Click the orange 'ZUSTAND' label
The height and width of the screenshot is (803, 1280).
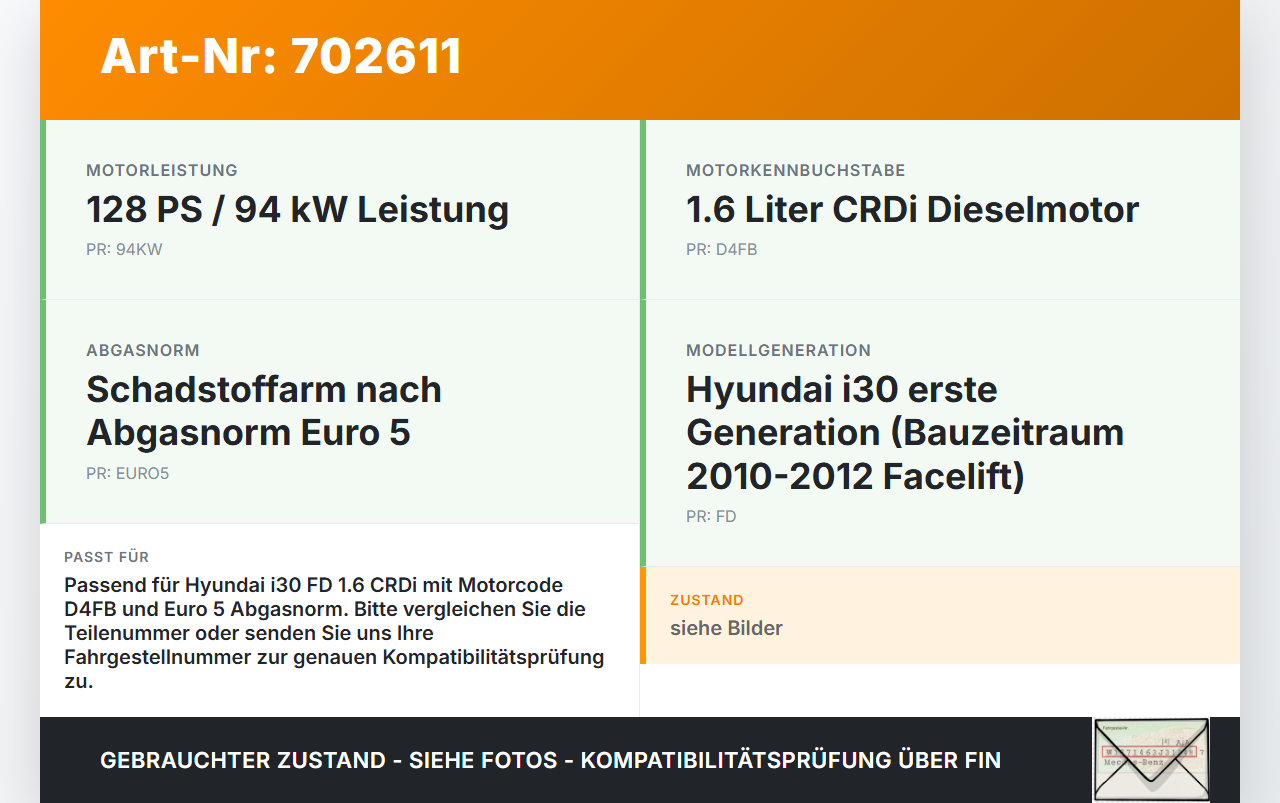click(707, 601)
